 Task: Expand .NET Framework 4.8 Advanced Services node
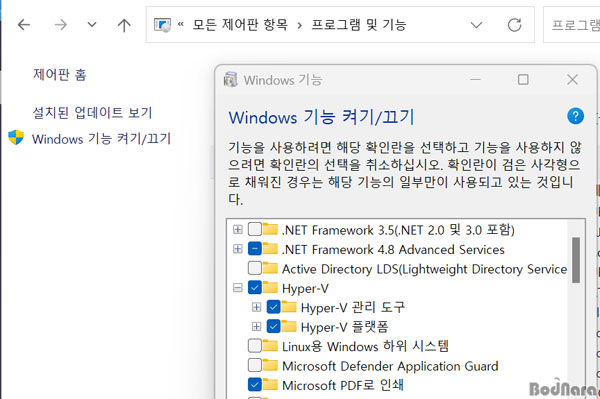238,249
